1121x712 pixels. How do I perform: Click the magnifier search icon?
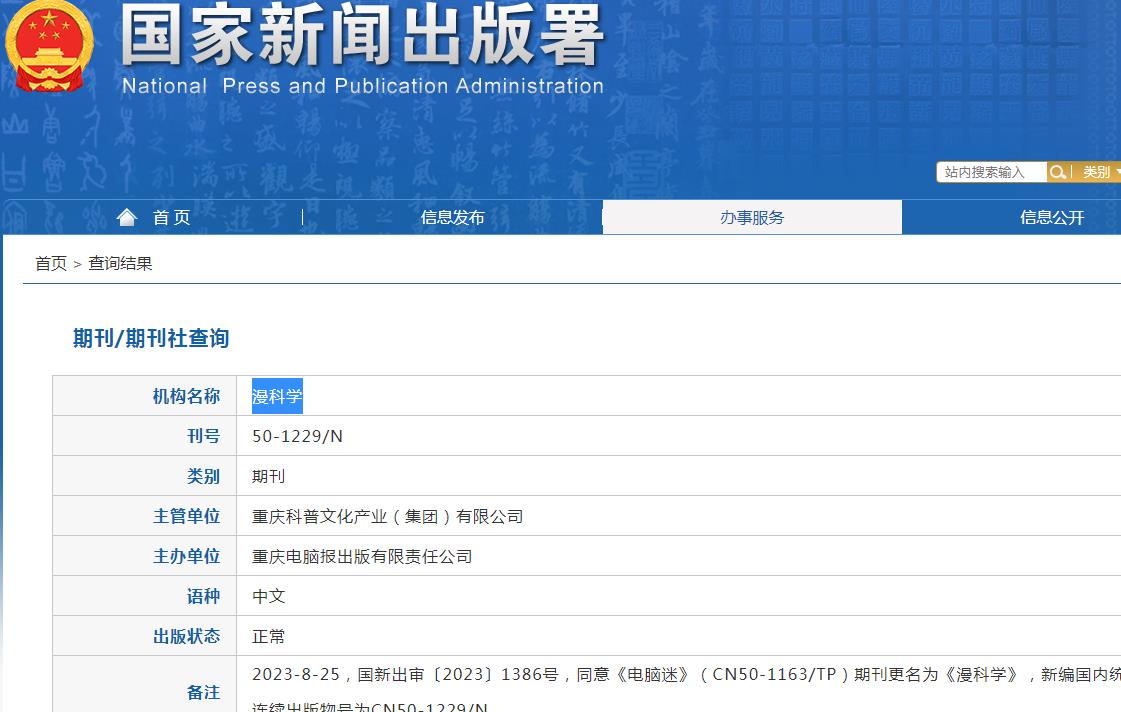[1057, 172]
